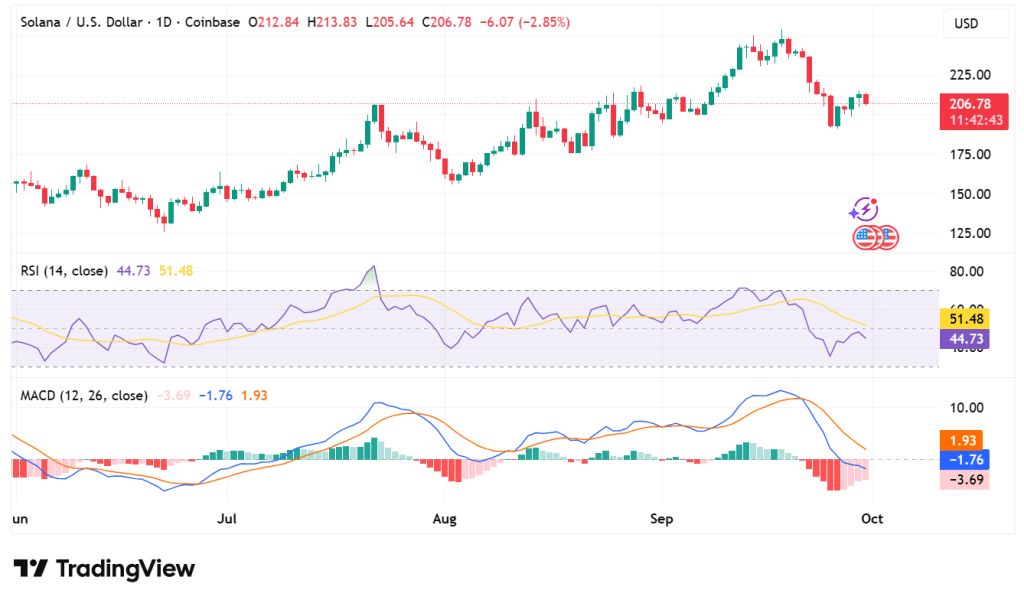Click the leftmost US flag event icon
The width and height of the screenshot is (1024, 603).
tap(864, 238)
